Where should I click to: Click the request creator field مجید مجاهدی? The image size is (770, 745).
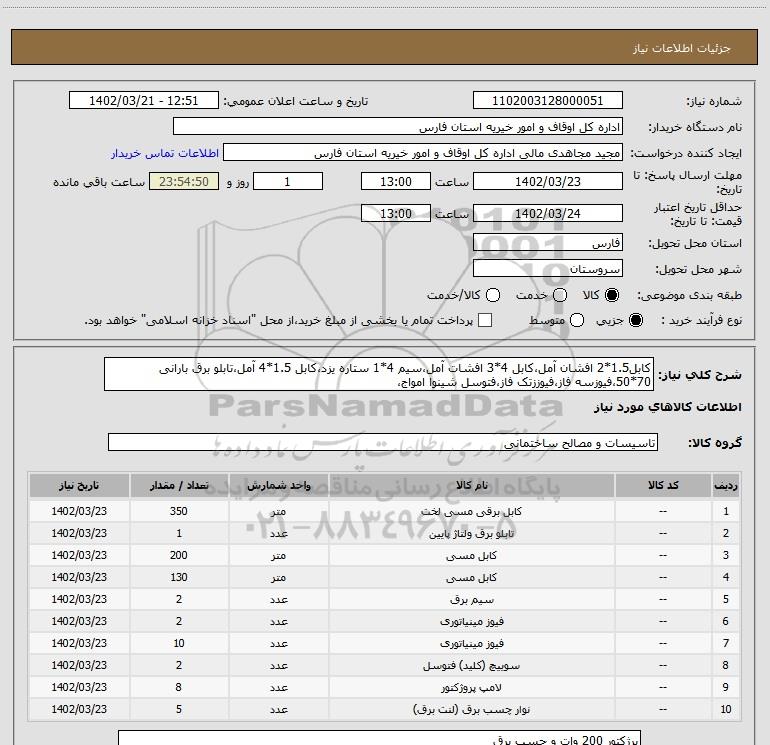pyautogui.click(x=423, y=153)
